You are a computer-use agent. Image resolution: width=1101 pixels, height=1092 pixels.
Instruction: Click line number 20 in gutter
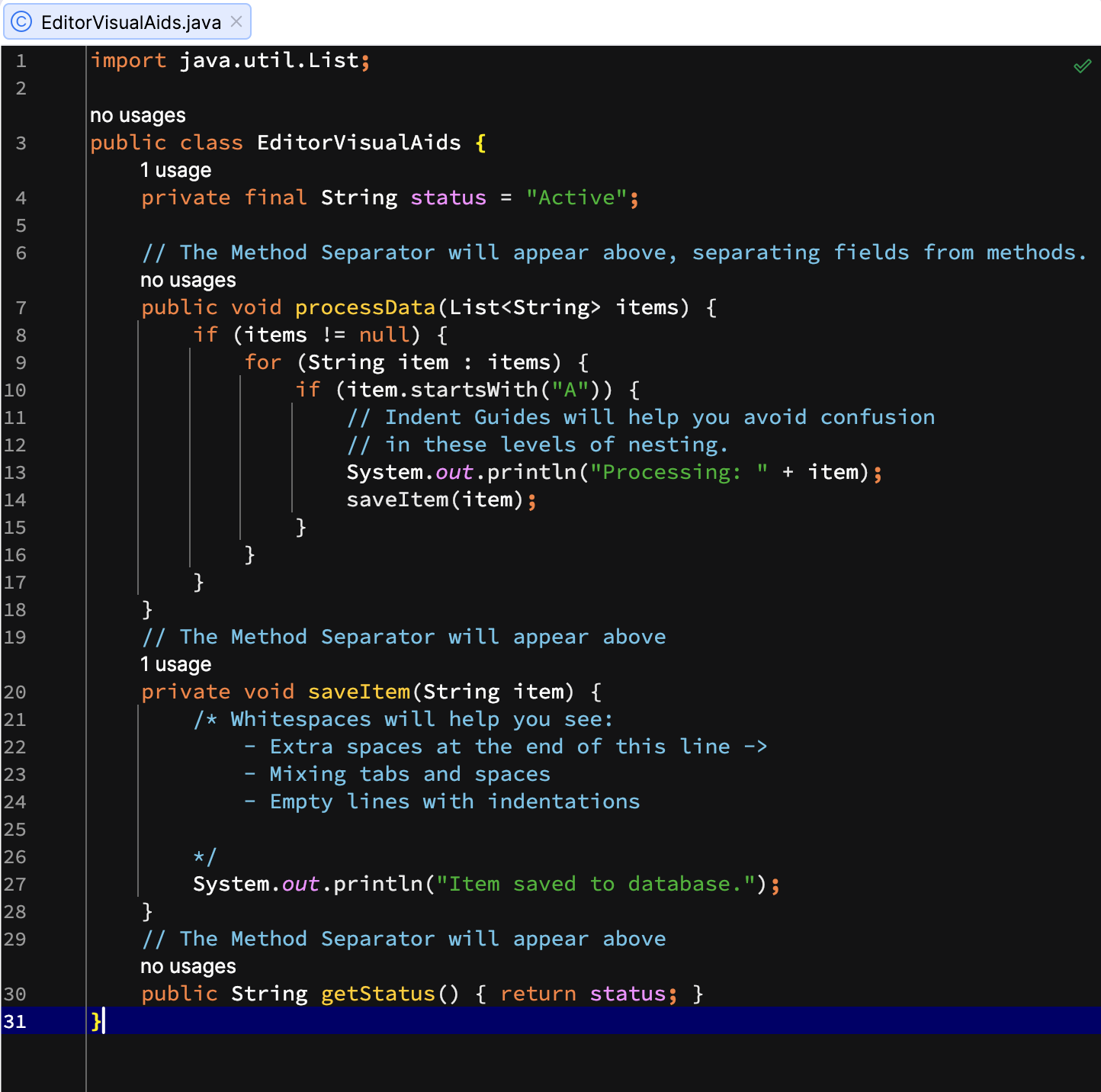(15, 692)
